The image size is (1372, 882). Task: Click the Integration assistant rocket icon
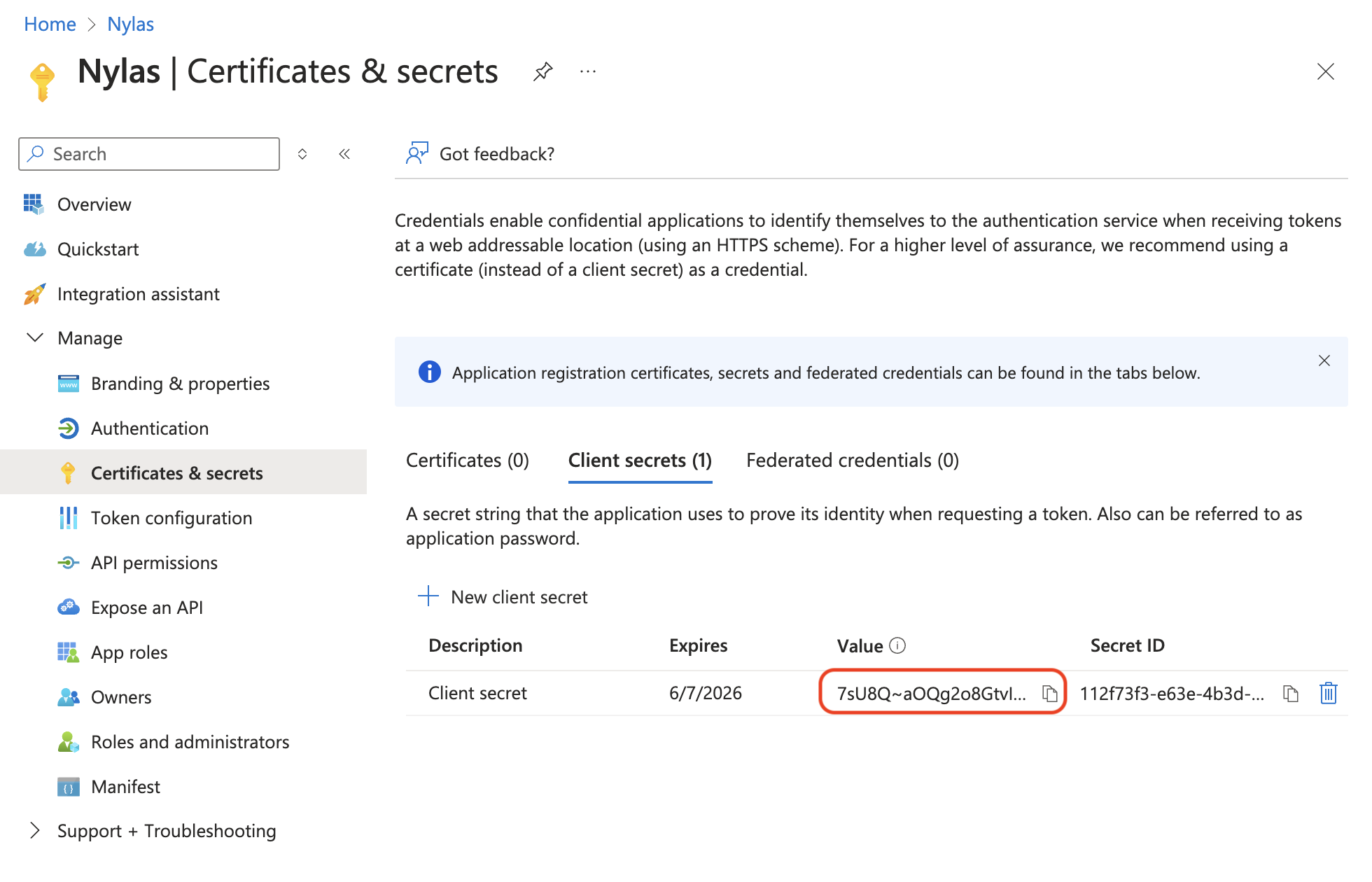[x=34, y=294]
